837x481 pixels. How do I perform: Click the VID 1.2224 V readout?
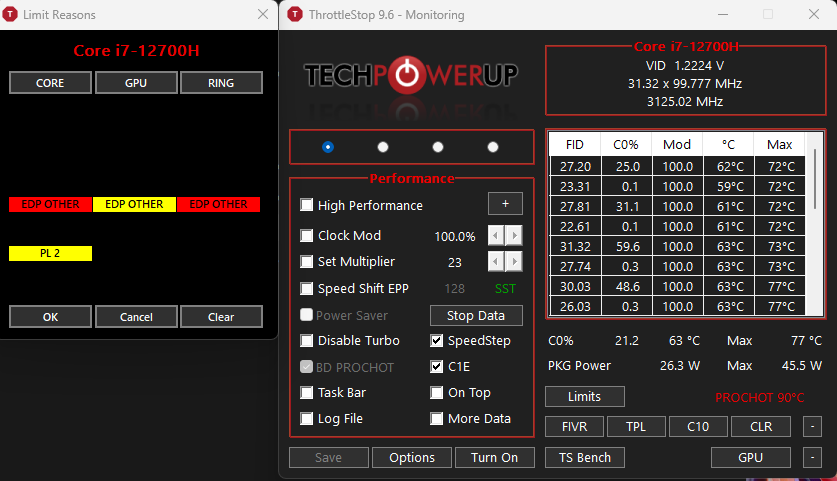pos(685,66)
